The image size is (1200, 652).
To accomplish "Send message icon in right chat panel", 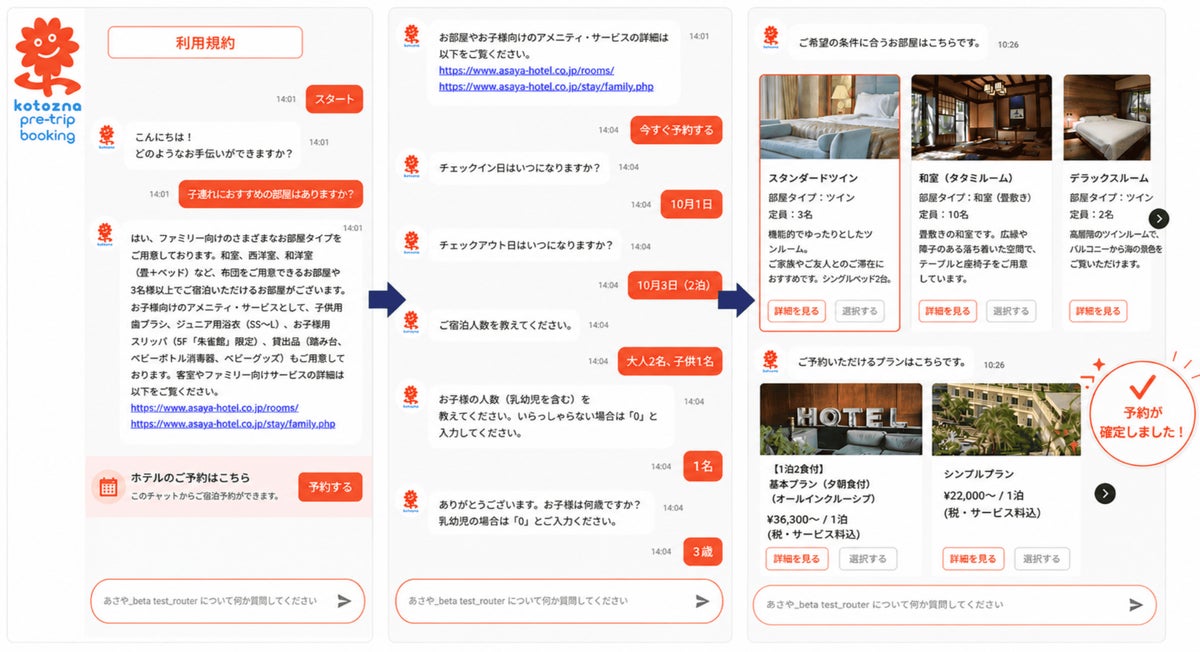I will (x=1136, y=605).
